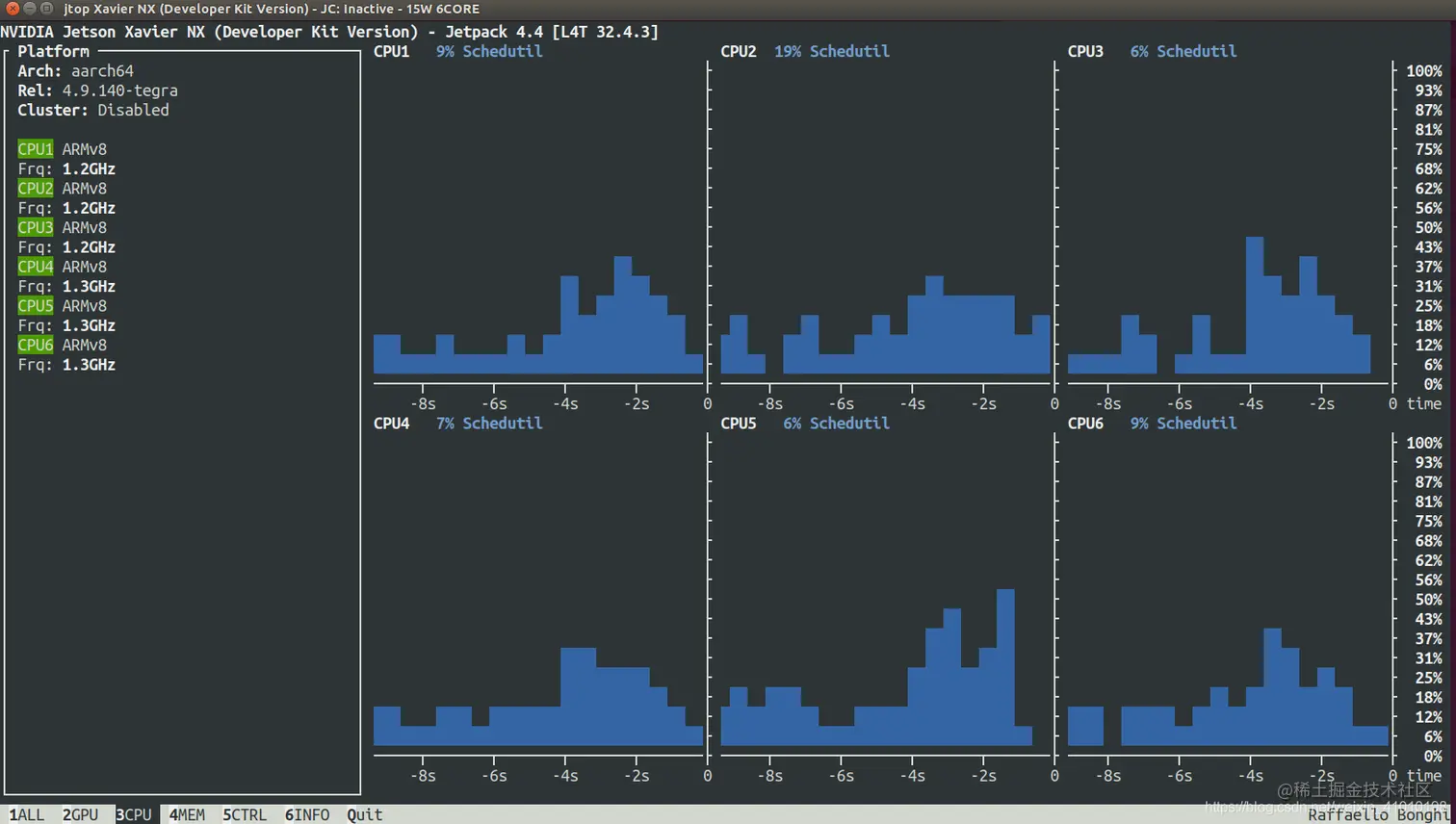
Task: Click the 19% Schedutil label
Action: [x=832, y=51]
